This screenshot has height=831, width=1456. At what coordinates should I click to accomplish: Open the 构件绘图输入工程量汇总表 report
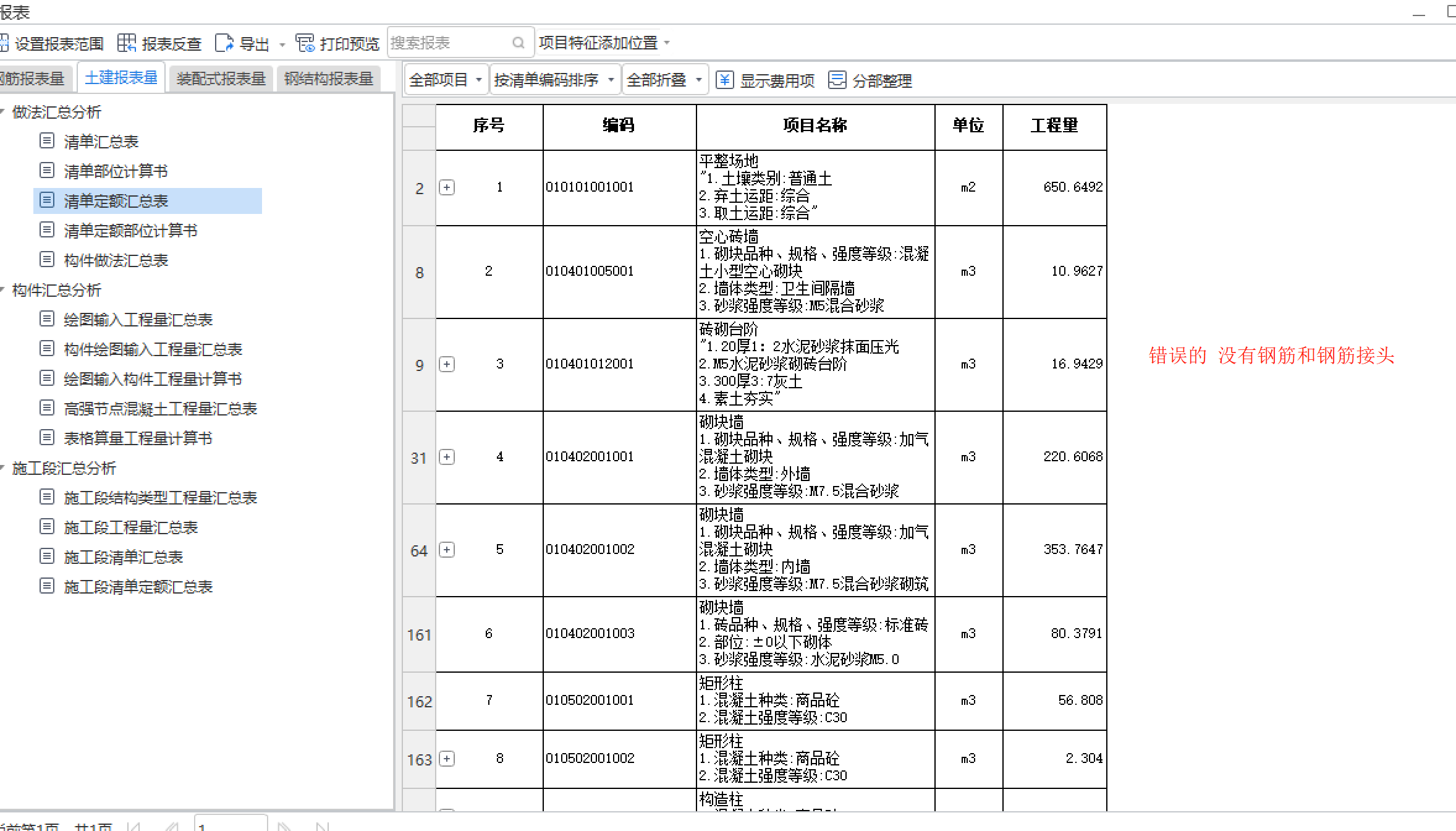coord(153,349)
